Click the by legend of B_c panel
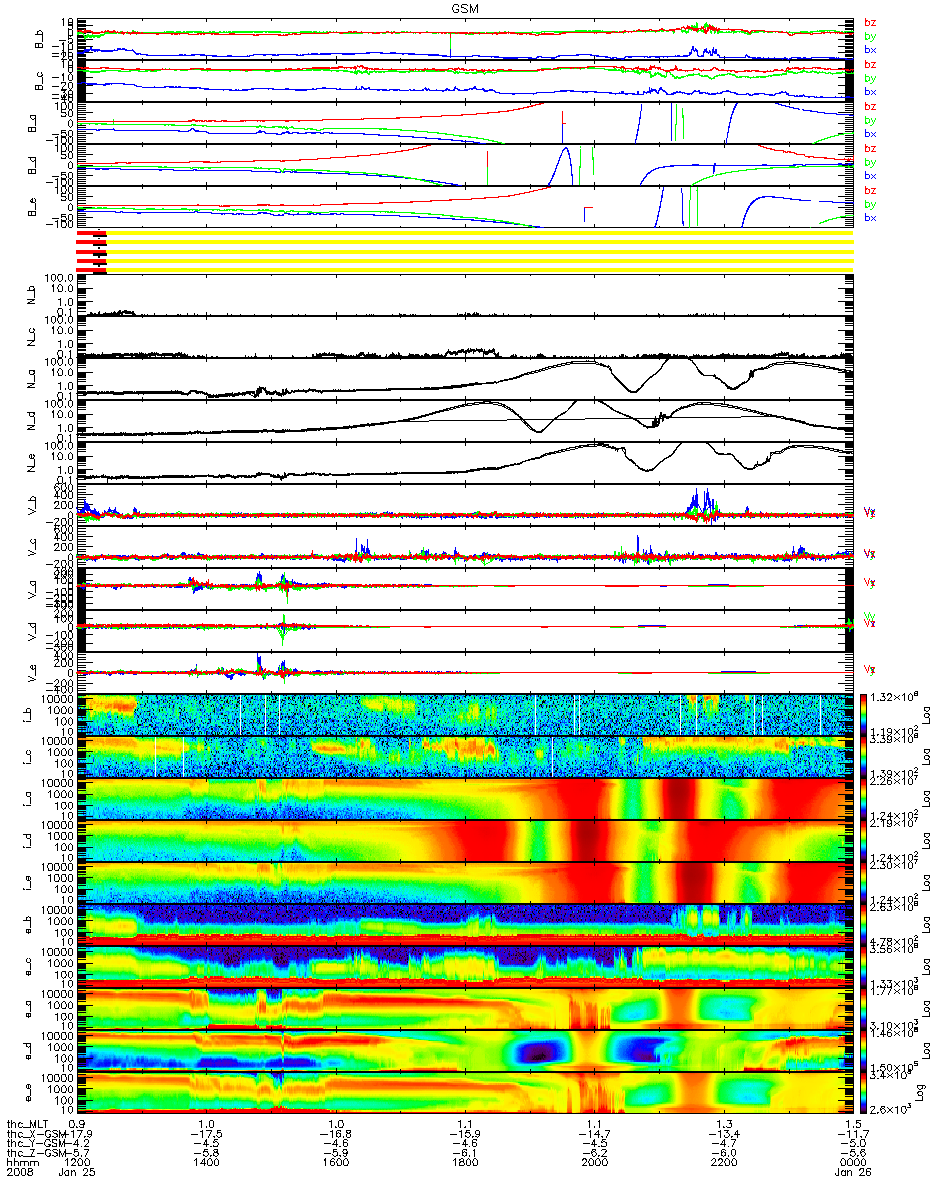The height and width of the screenshot is (1200, 930). pyautogui.click(x=870, y=78)
